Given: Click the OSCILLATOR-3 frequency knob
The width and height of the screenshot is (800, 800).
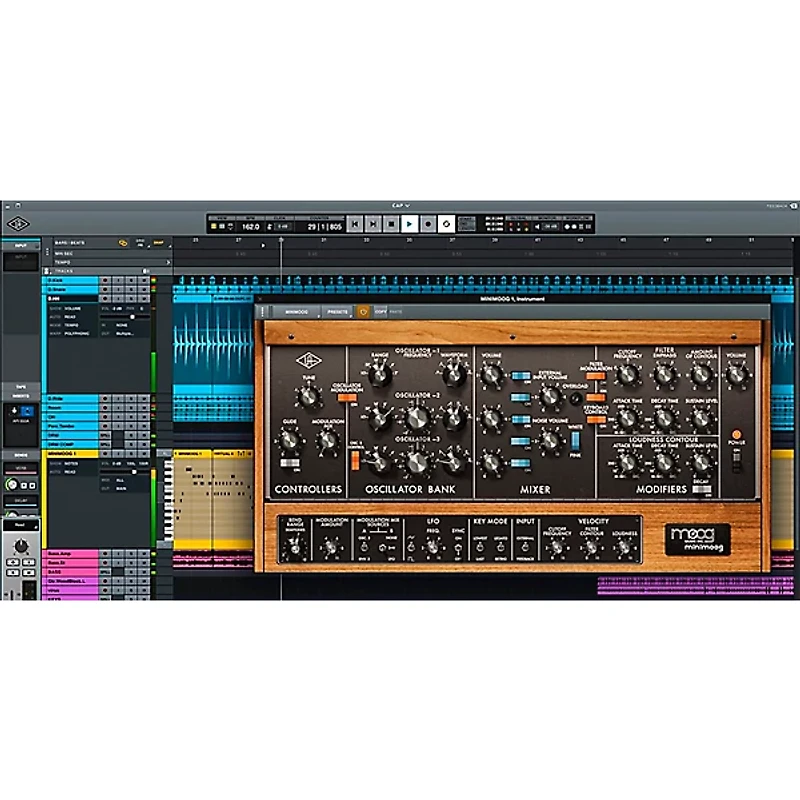Looking at the screenshot, I should point(417,462).
